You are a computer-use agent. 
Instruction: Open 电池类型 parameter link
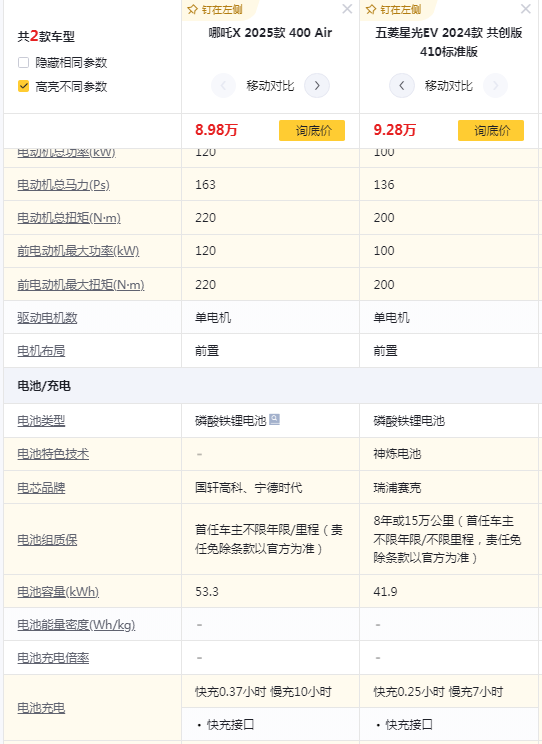click(x=41, y=421)
